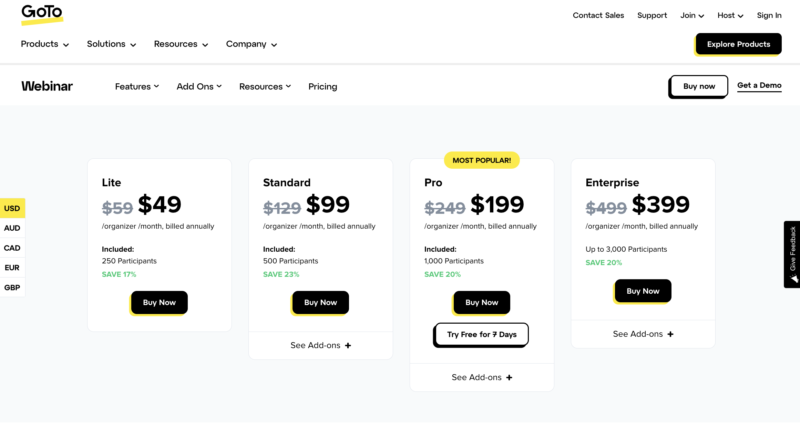Image resolution: width=800 pixels, height=429 pixels.
Task: Open the Get a Demo link
Action: click(759, 85)
